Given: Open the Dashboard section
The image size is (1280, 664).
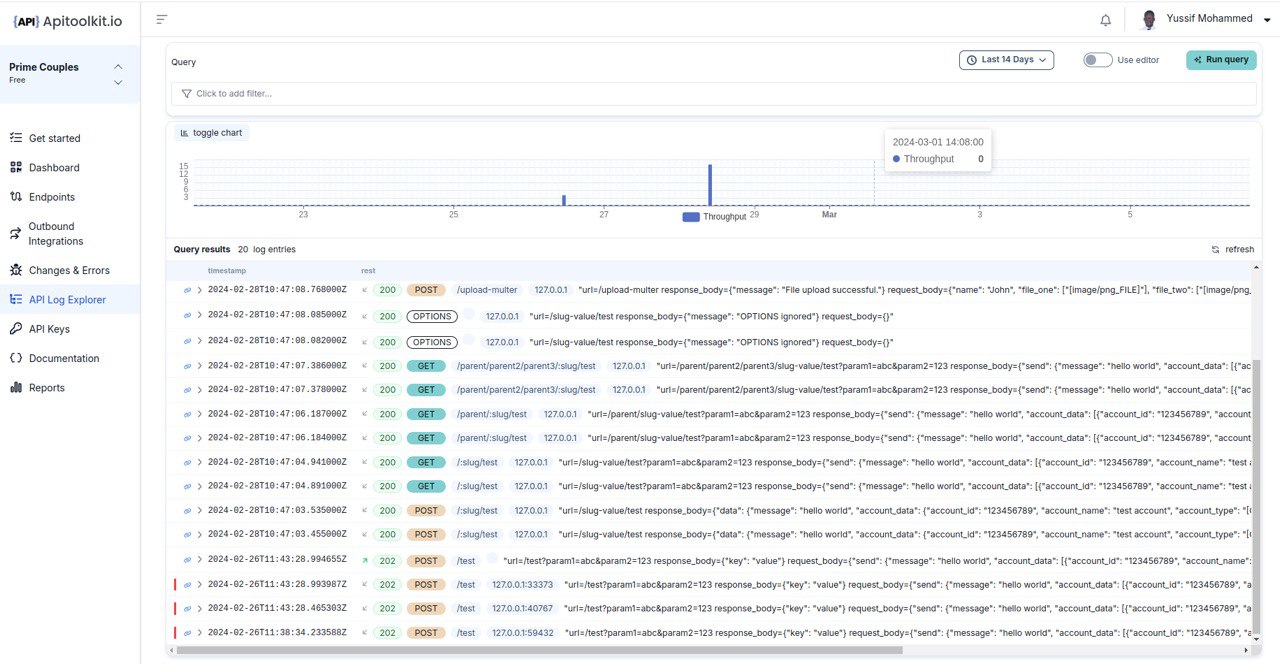Looking at the screenshot, I should click(52, 168).
